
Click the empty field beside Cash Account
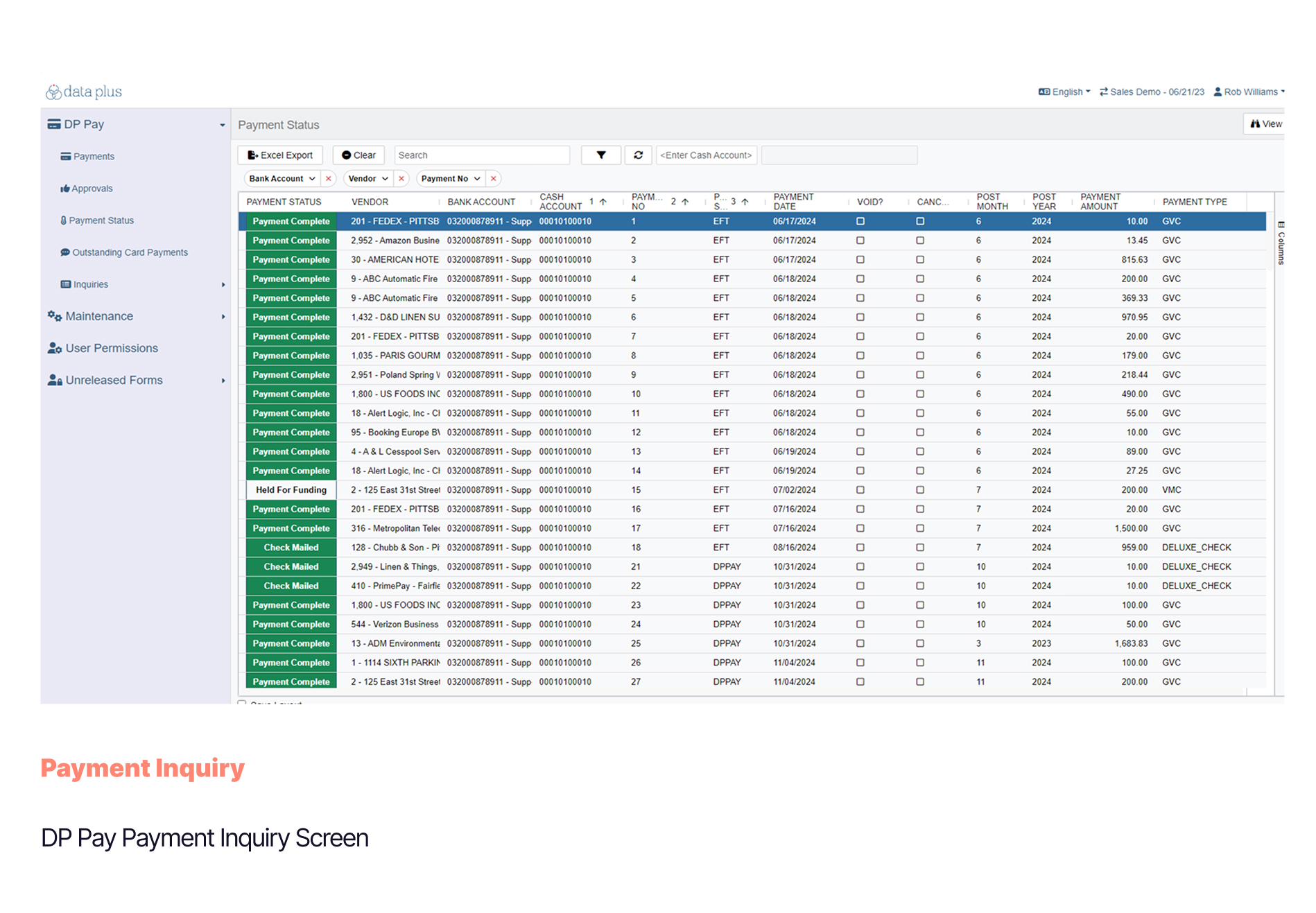[x=839, y=155]
